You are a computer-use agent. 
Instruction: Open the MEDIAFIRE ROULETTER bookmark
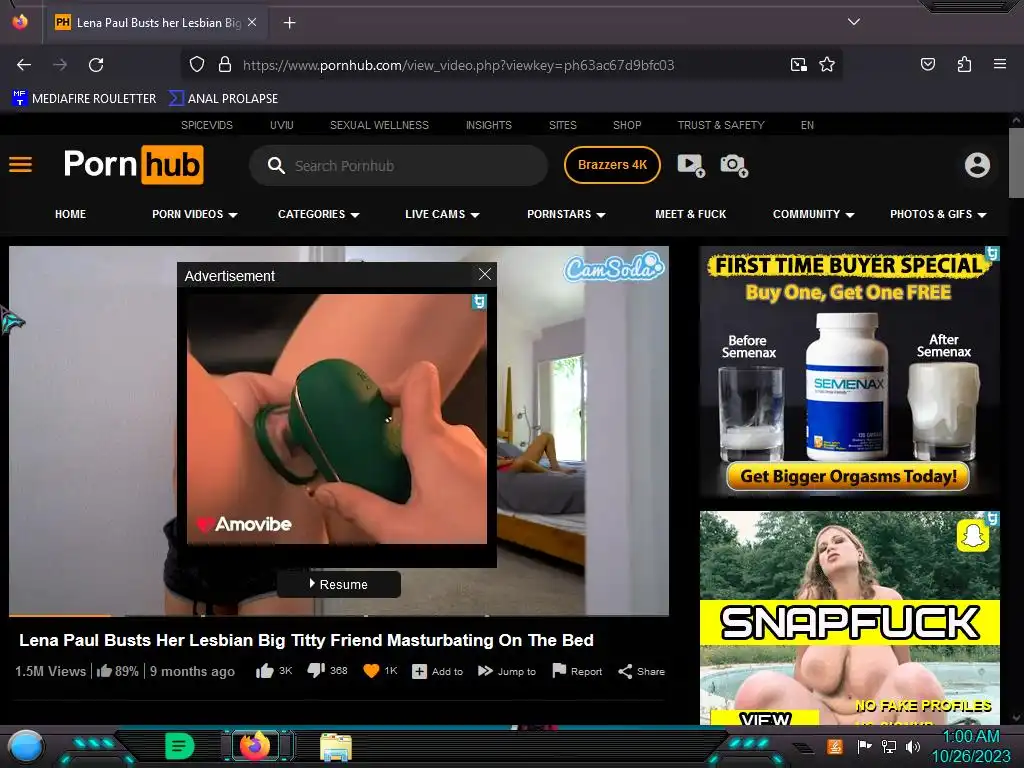pos(84,99)
